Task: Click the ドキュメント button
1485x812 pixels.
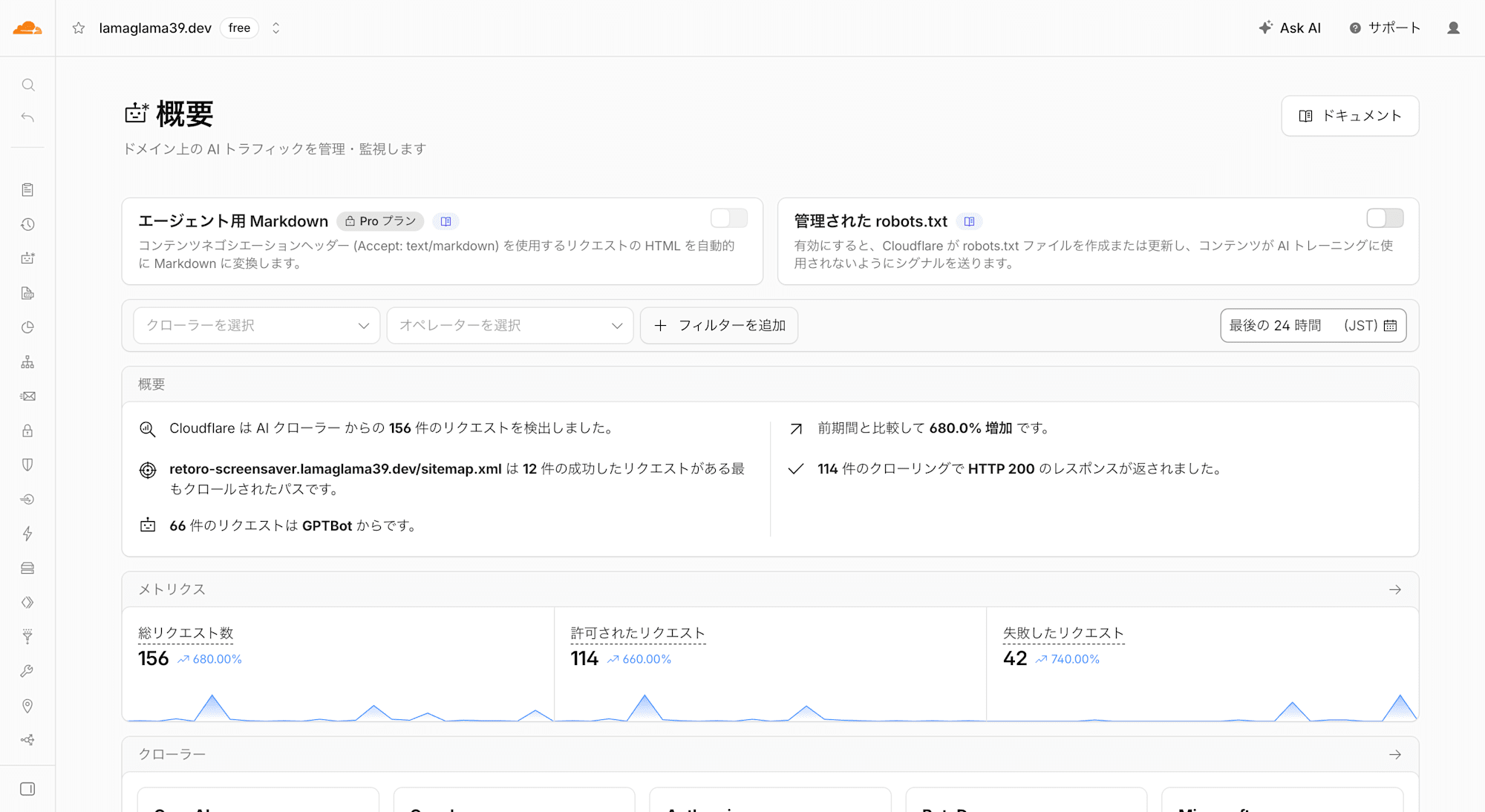Action: tap(1350, 116)
